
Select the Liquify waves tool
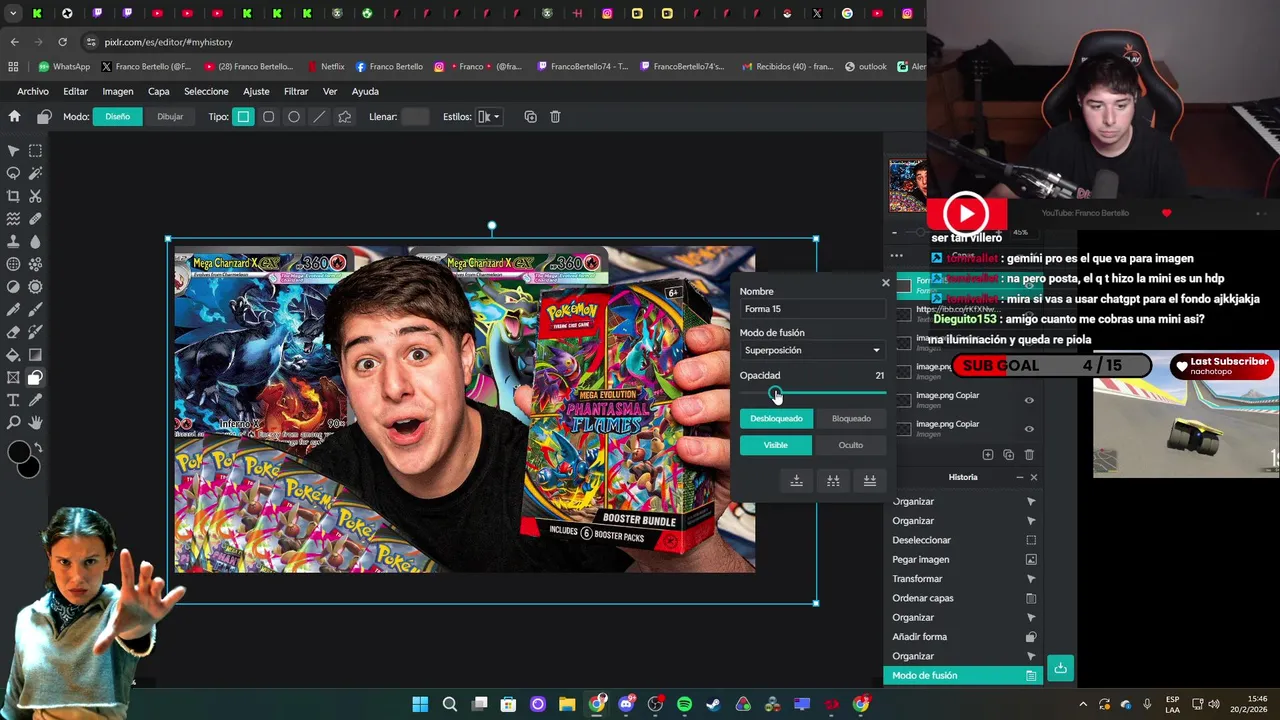[13, 218]
